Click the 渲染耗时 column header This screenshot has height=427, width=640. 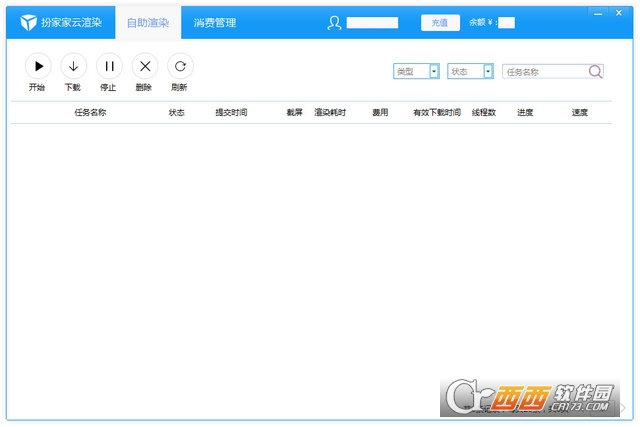click(x=330, y=112)
